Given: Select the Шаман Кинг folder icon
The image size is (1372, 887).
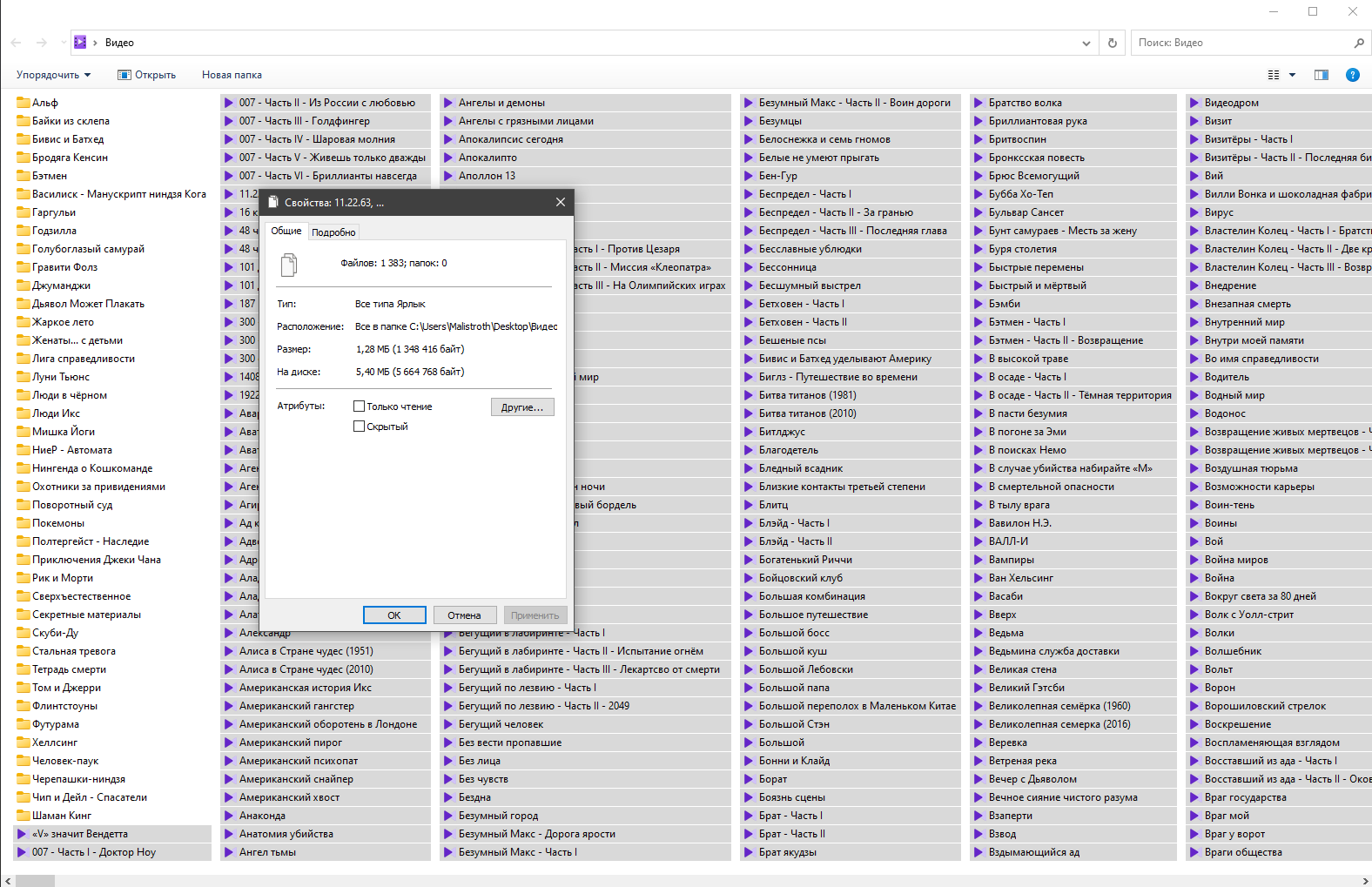Looking at the screenshot, I should pyautogui.click(x=24, y=816).
